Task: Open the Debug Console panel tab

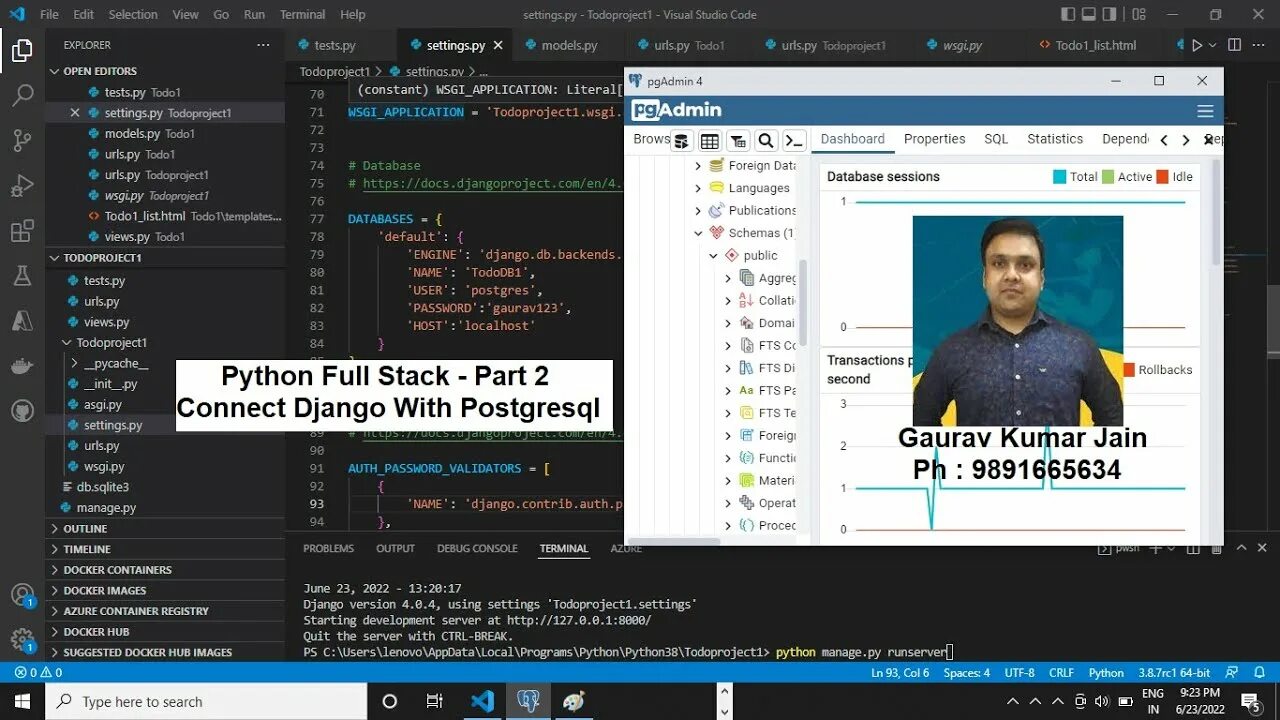Action: tap(477, 549)
